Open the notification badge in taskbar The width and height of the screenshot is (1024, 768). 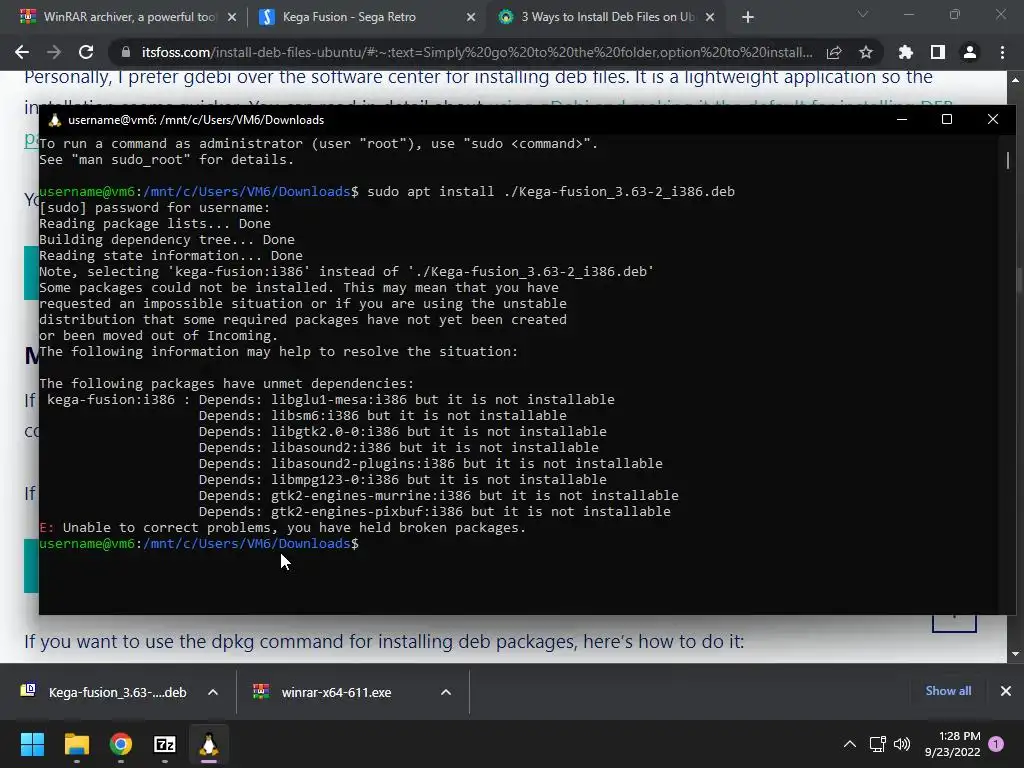[x=996, y=744]
